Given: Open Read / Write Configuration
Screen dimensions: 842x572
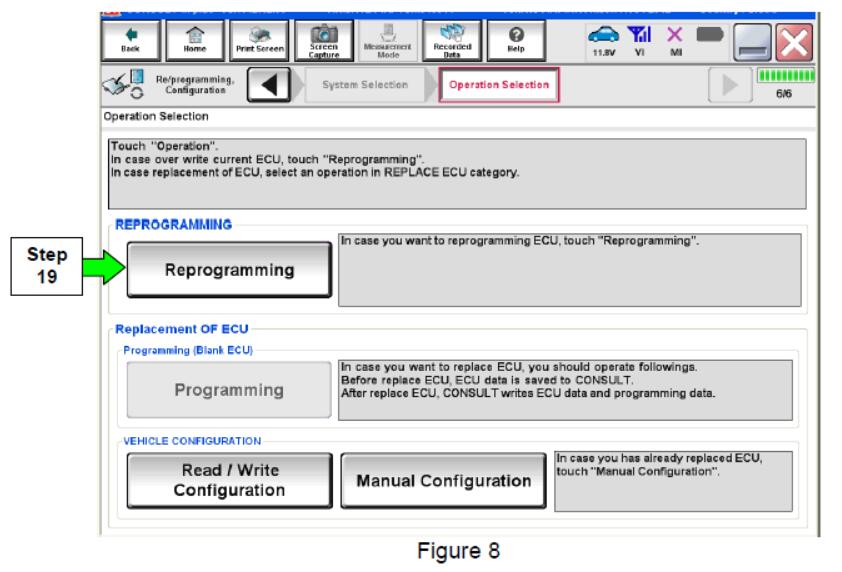Looking at the screenshot, I should [229, 480].
